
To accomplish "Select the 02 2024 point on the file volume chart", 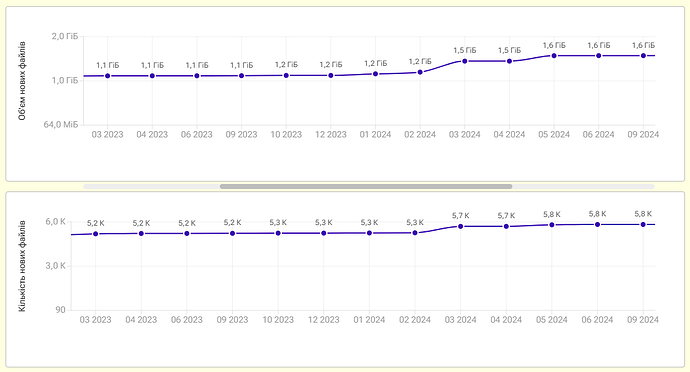I will pos(420,72).
